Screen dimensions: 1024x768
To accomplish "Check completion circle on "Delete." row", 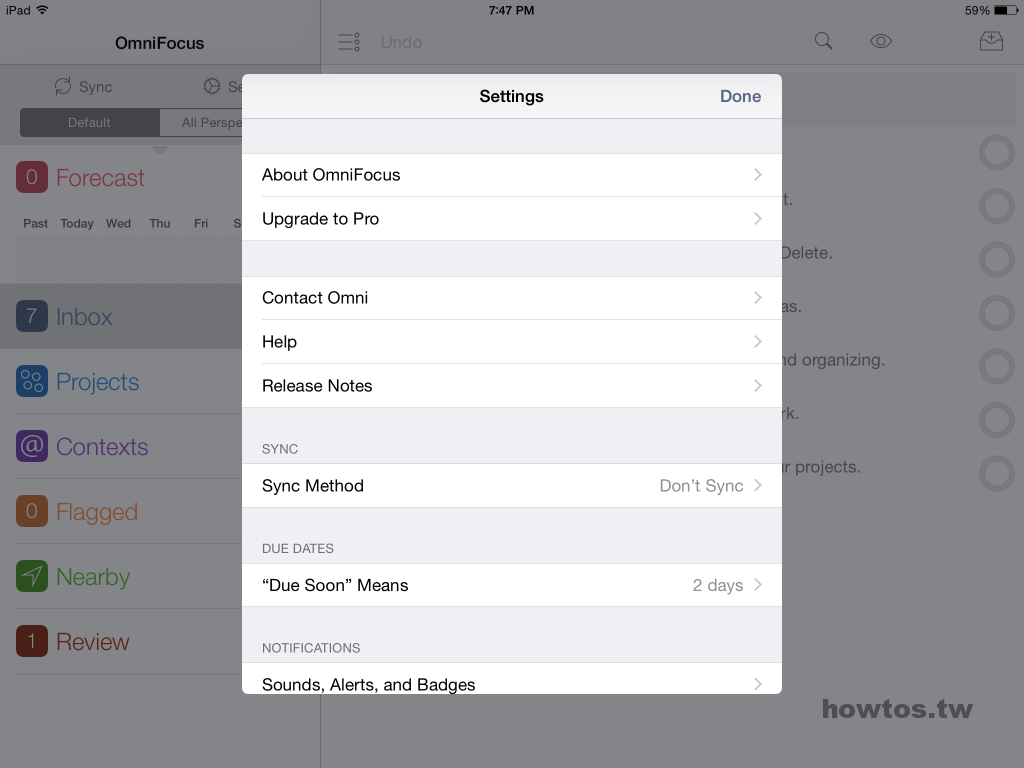I will [997, 260].
